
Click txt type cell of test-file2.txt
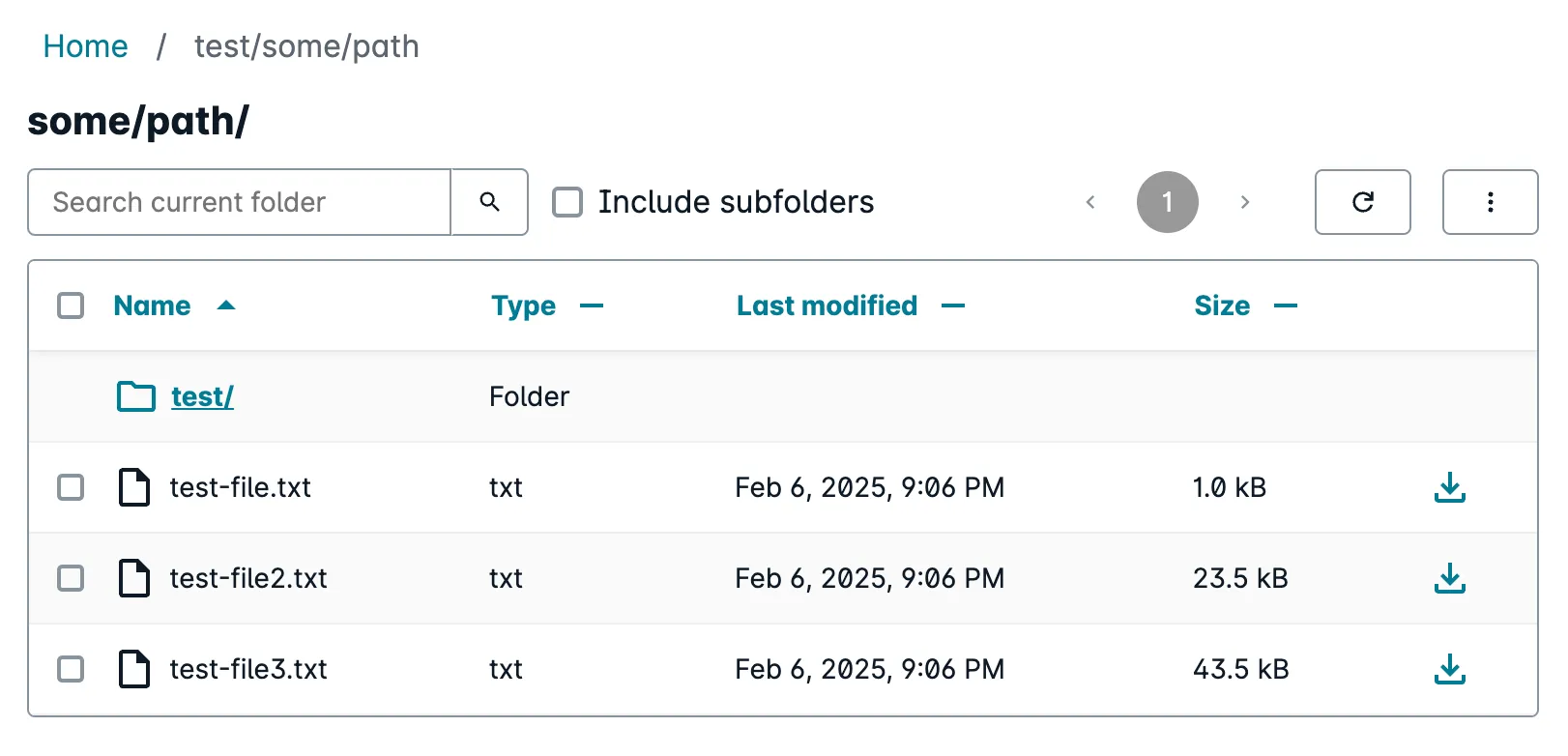tap(506, 578)
